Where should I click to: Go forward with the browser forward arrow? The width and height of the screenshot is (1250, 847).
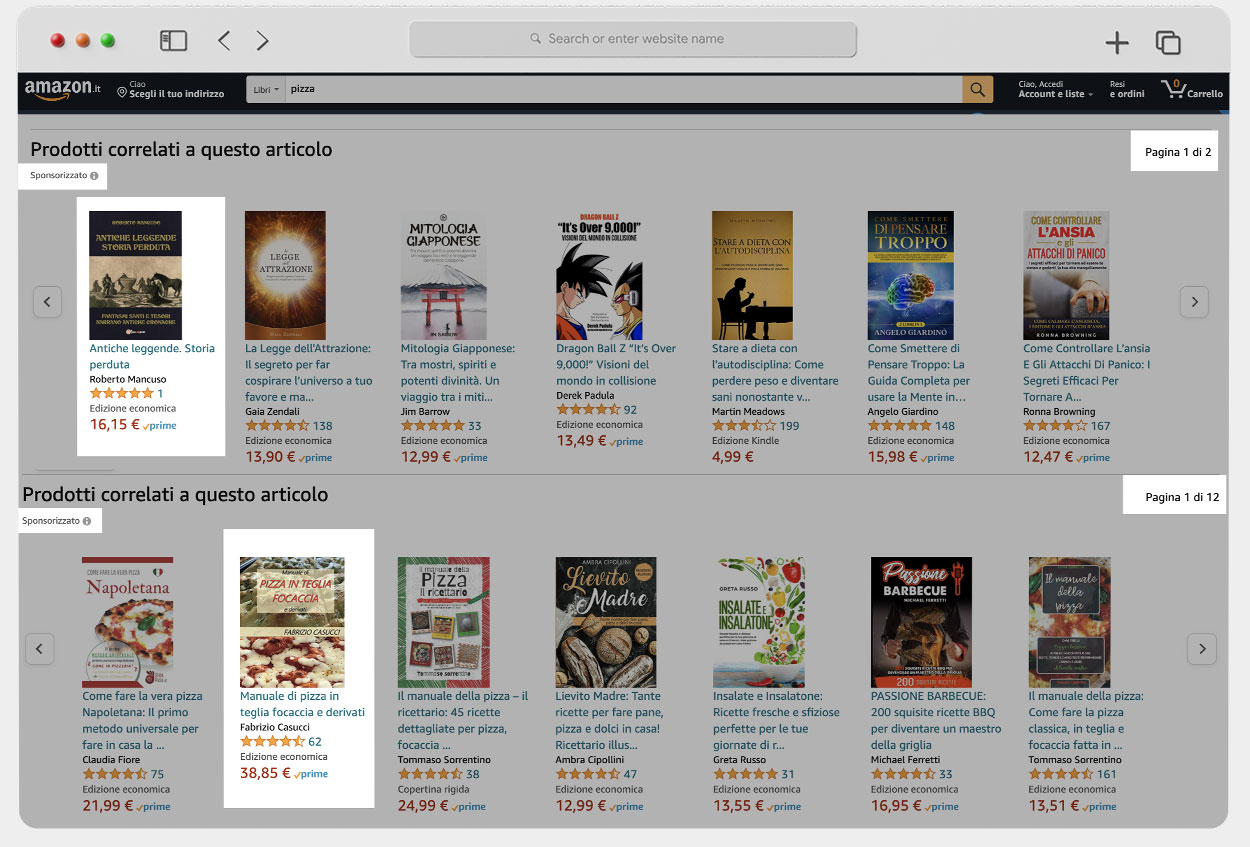pos(262,41)
